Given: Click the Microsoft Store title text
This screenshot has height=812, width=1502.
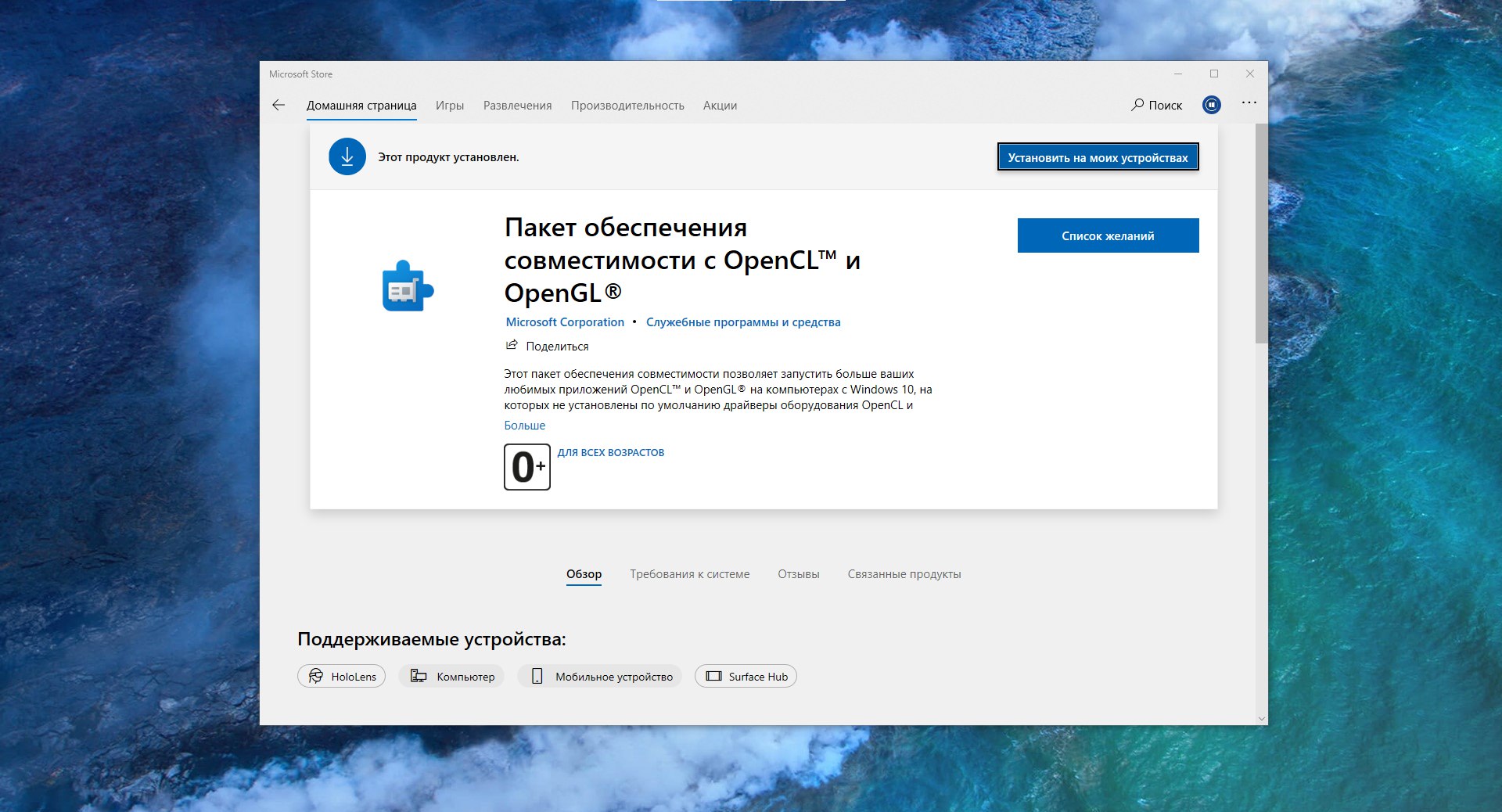Looking at the screenshot, I should coord(300,74).
